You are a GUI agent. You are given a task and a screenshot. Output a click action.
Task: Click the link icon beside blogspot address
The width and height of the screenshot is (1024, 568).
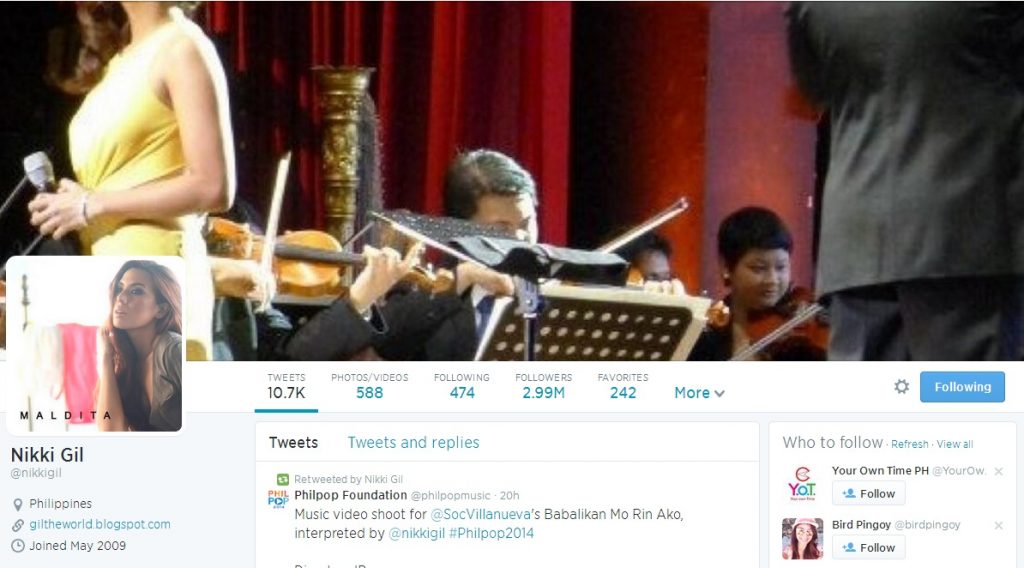click(x=18, y=525)
